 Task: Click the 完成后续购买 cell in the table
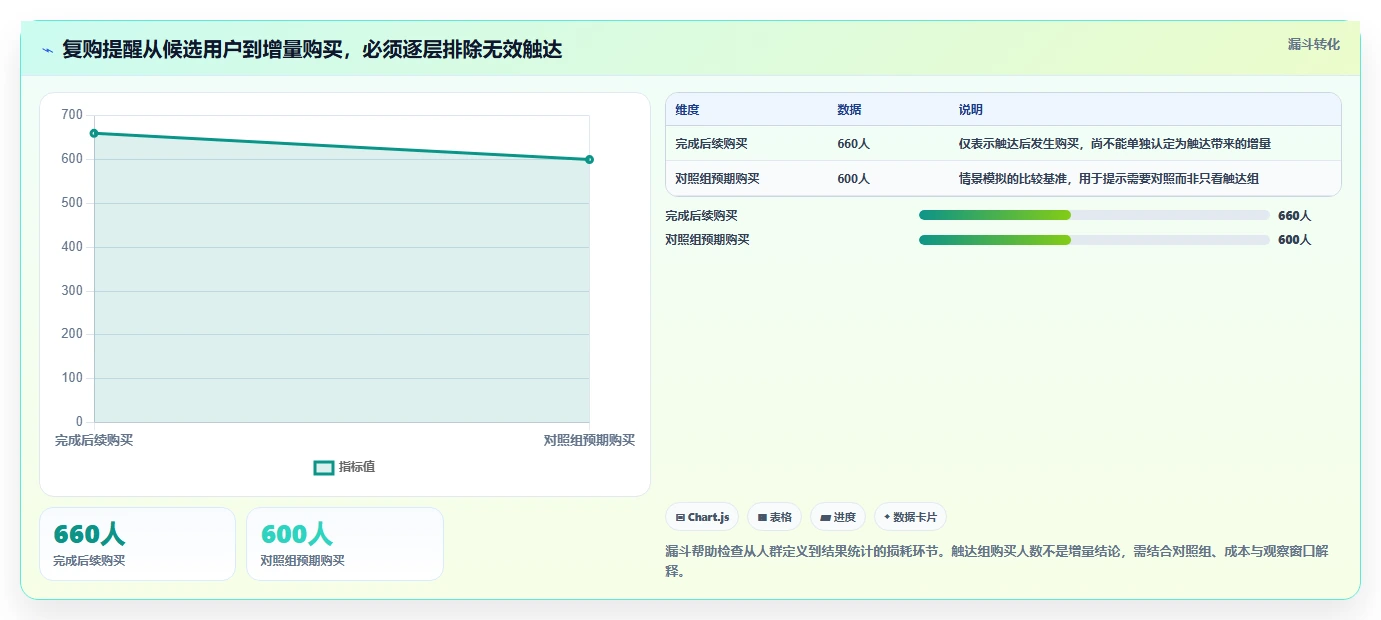[711, 144]
